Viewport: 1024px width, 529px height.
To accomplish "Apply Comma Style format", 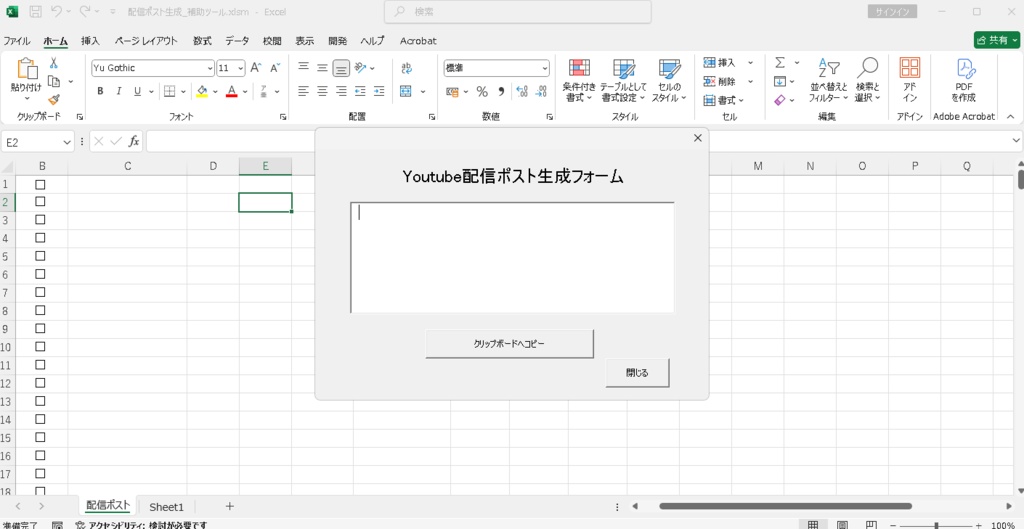I will (x=502, y=91).
